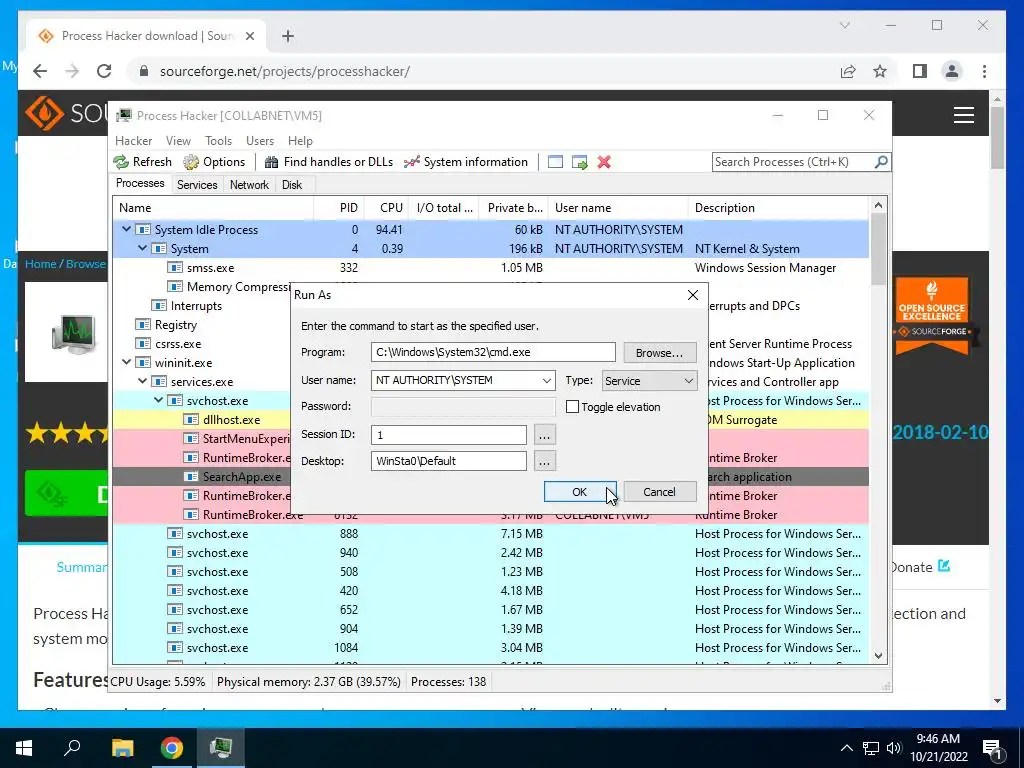Open Chrome side panel icon
This screenshot has height=768, width=1024.
pyautogui.click(x=920, y=71)
